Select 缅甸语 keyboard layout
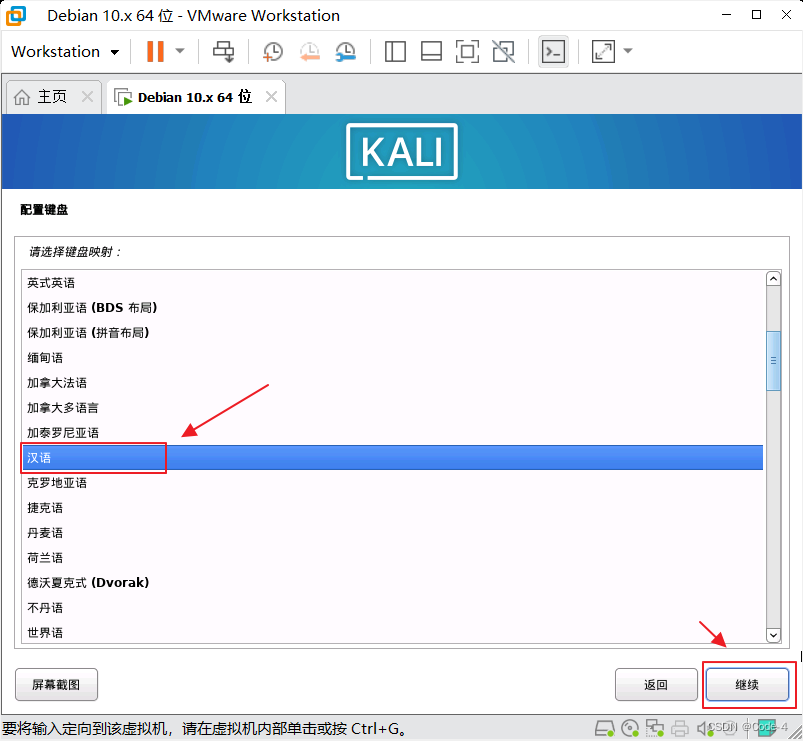803x741 pixels. point(392,358)
